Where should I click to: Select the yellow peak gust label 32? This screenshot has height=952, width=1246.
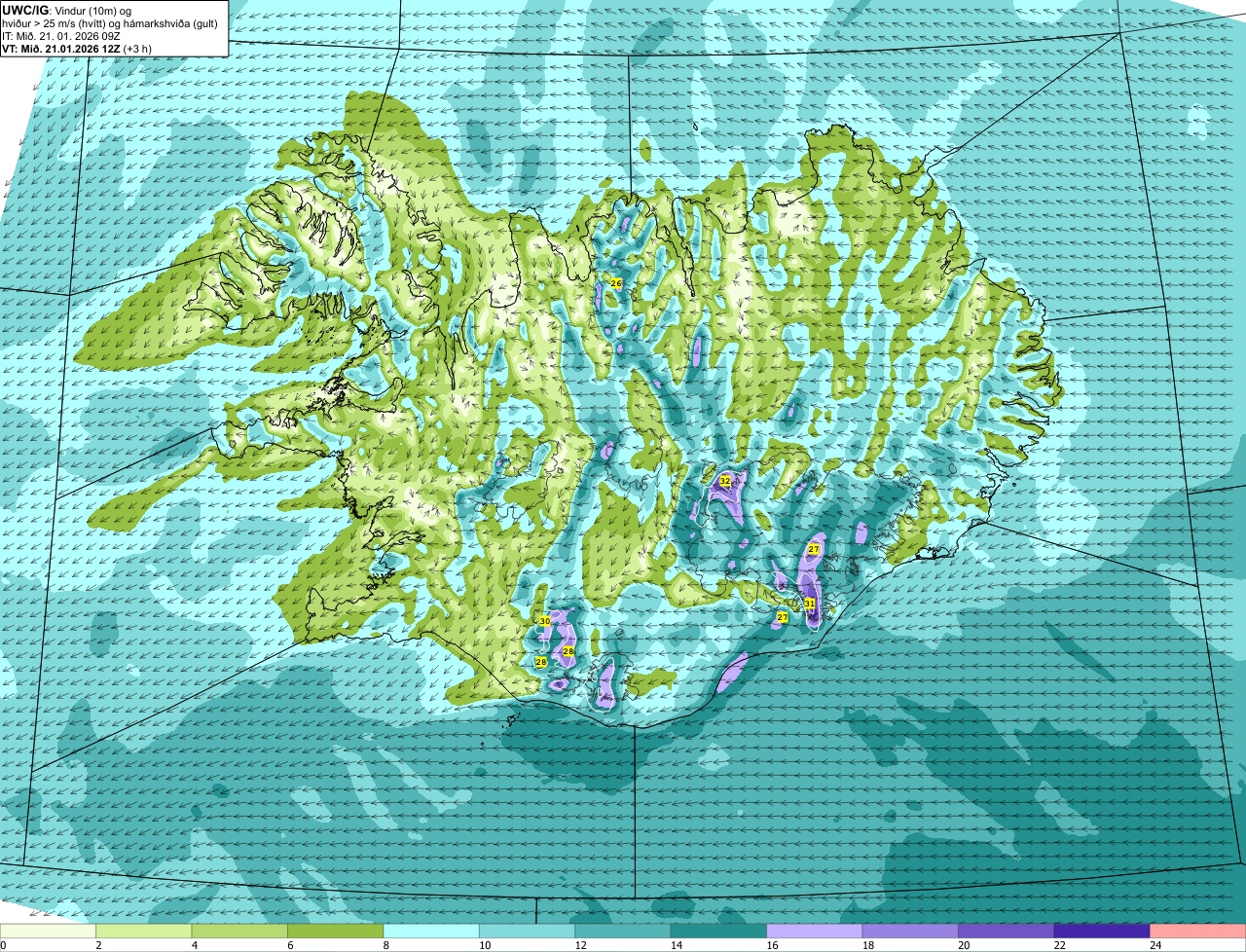(x=725, y=481)
